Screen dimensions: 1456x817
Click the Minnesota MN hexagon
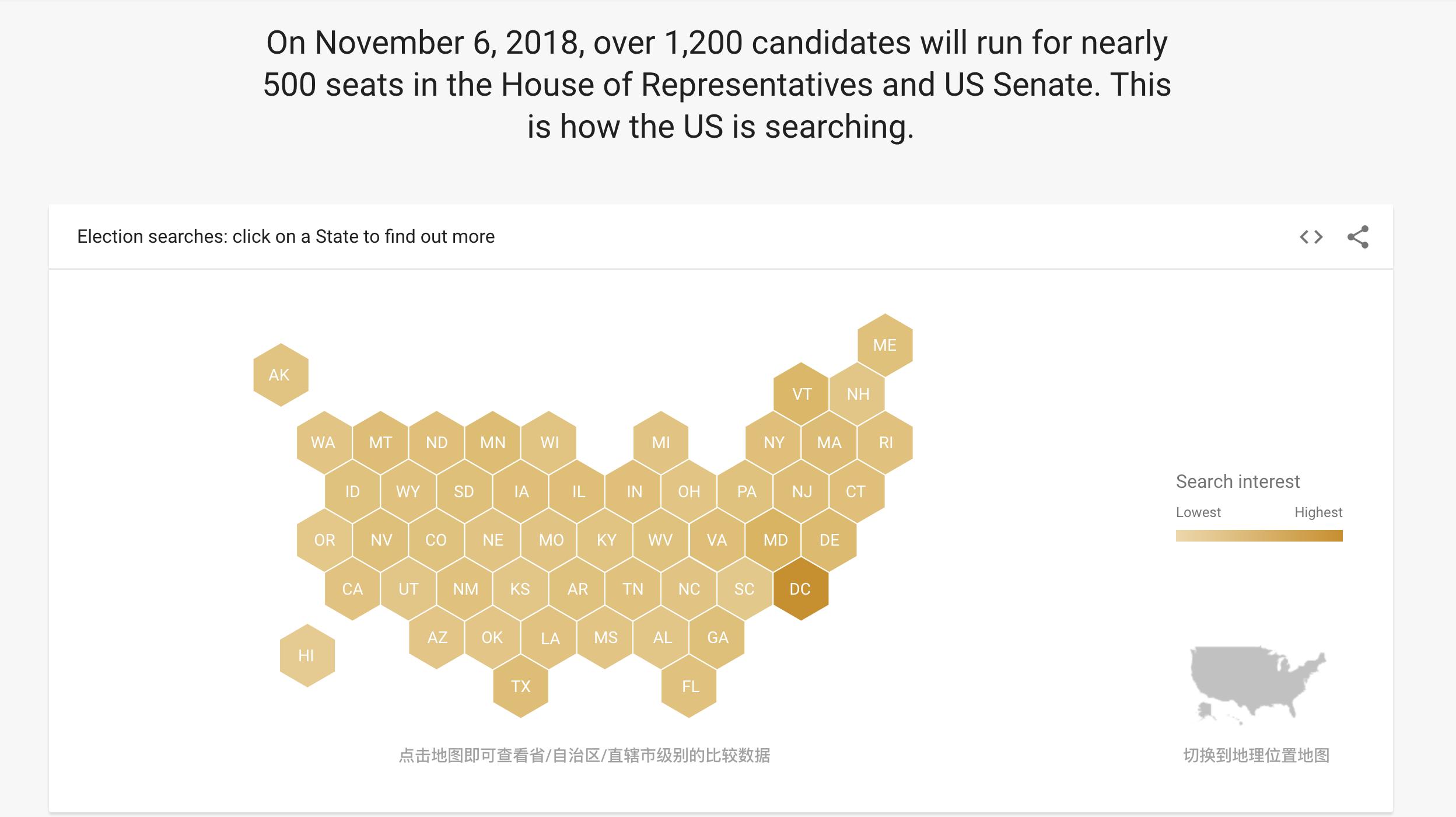(x=493, y=442)
